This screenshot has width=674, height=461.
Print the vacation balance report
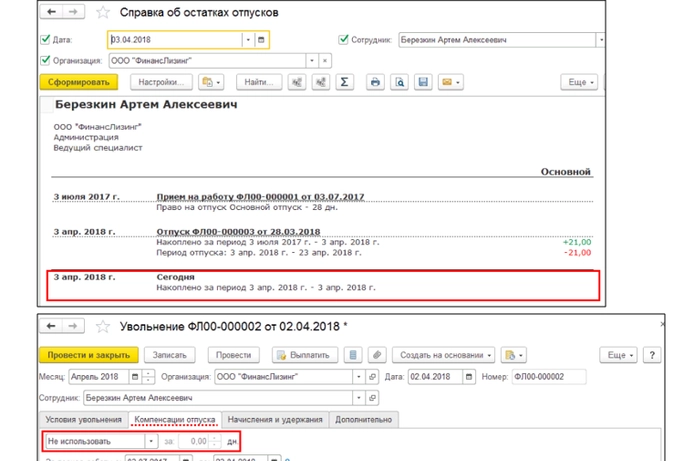[x=375, y=82]
